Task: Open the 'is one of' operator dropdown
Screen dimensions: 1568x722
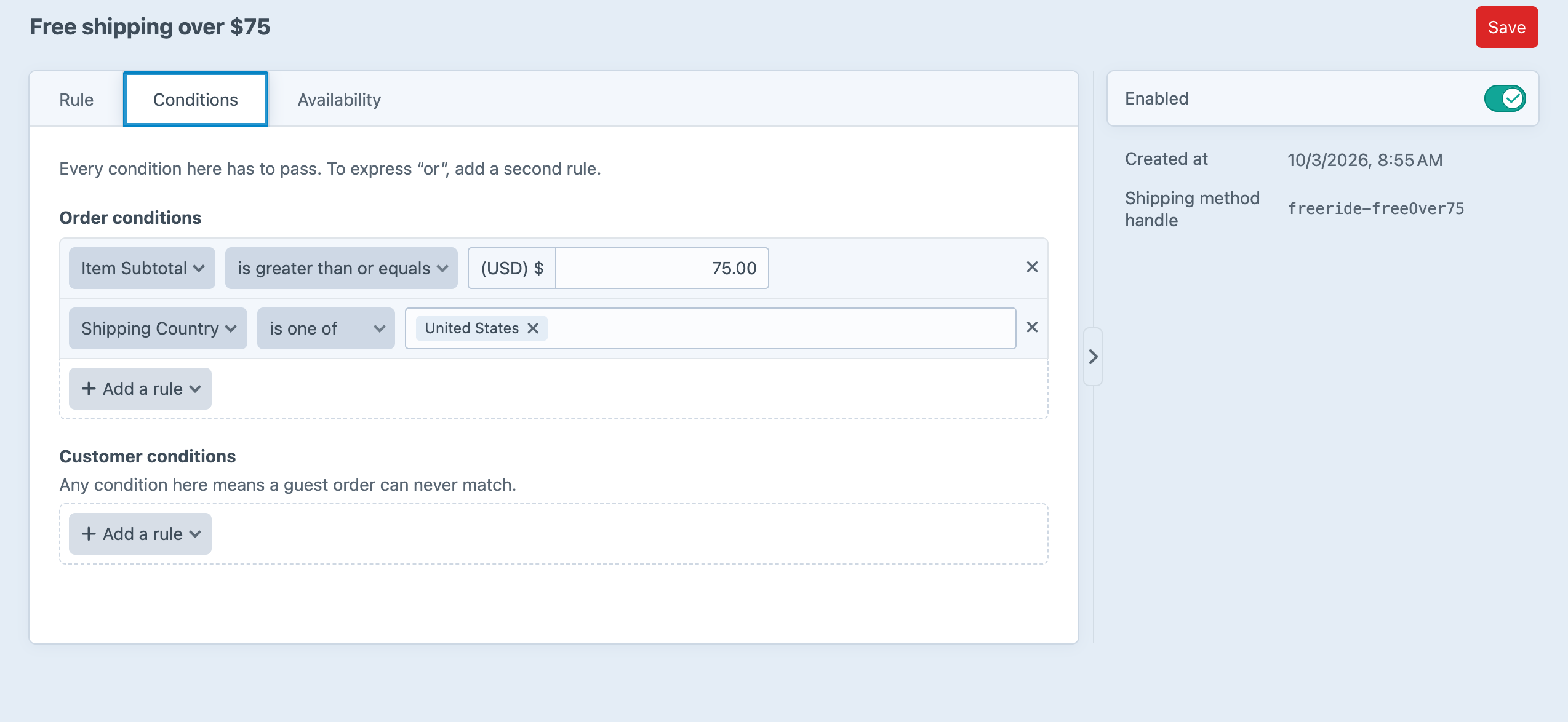Action: [326, 328]
